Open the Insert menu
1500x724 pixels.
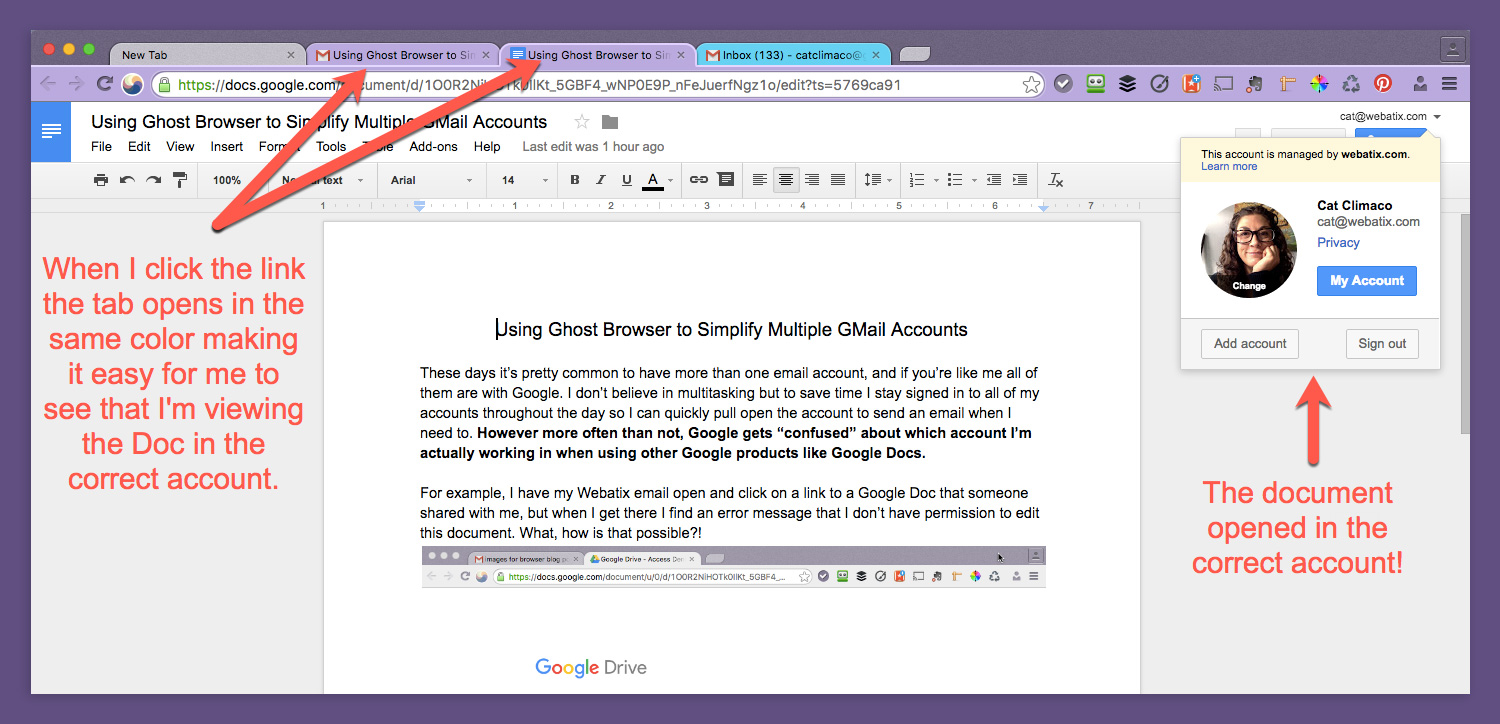[x=227, y=146]
